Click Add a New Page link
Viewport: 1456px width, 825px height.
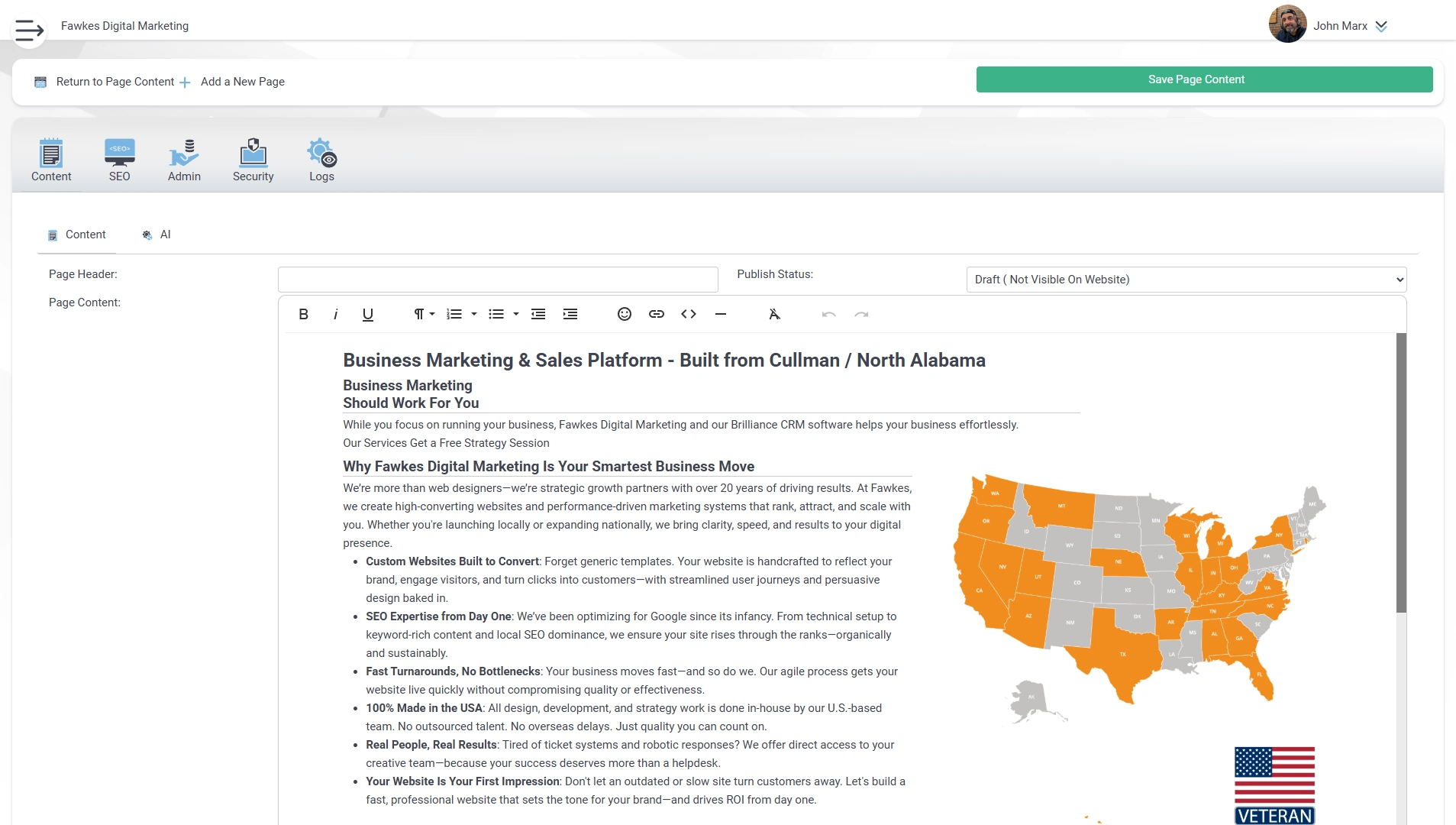pos(243,82)
